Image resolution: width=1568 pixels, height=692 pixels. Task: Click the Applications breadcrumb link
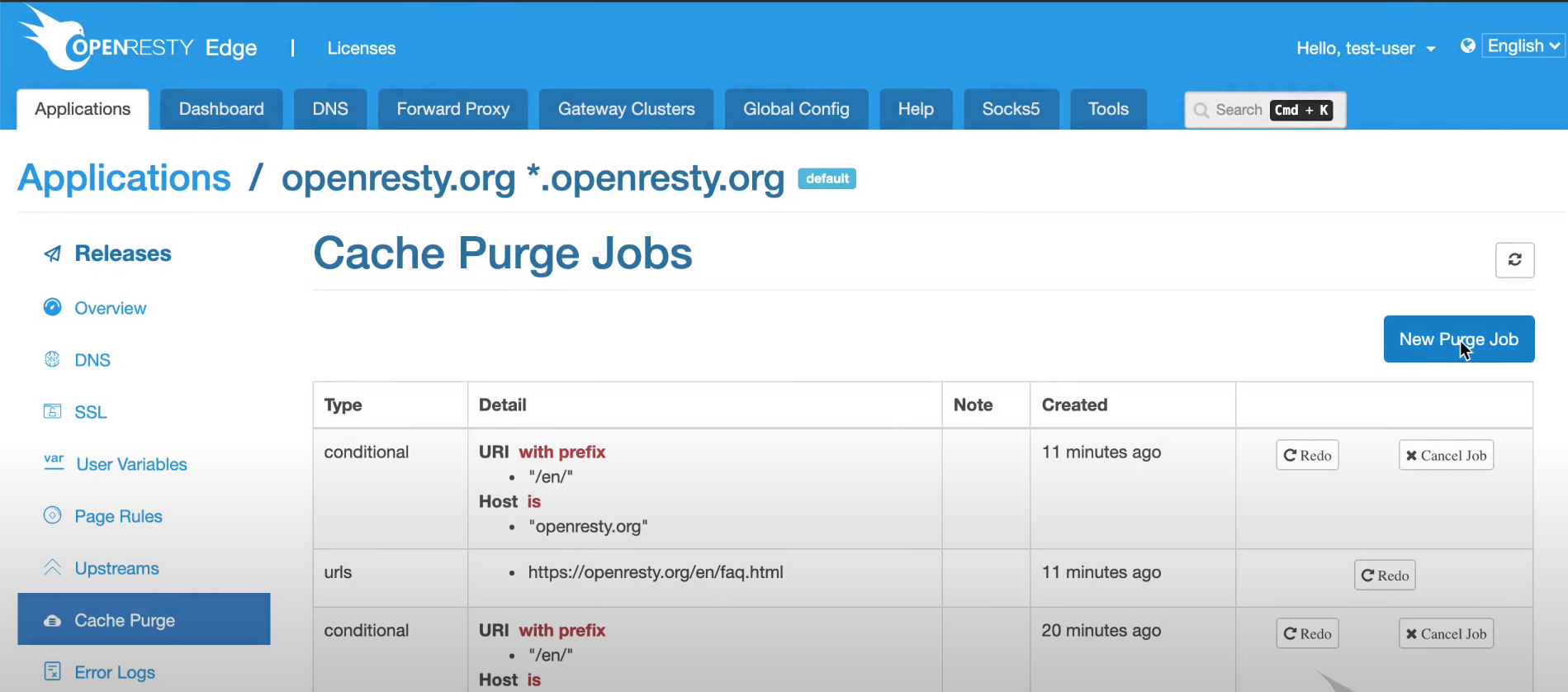pos(125,178)
